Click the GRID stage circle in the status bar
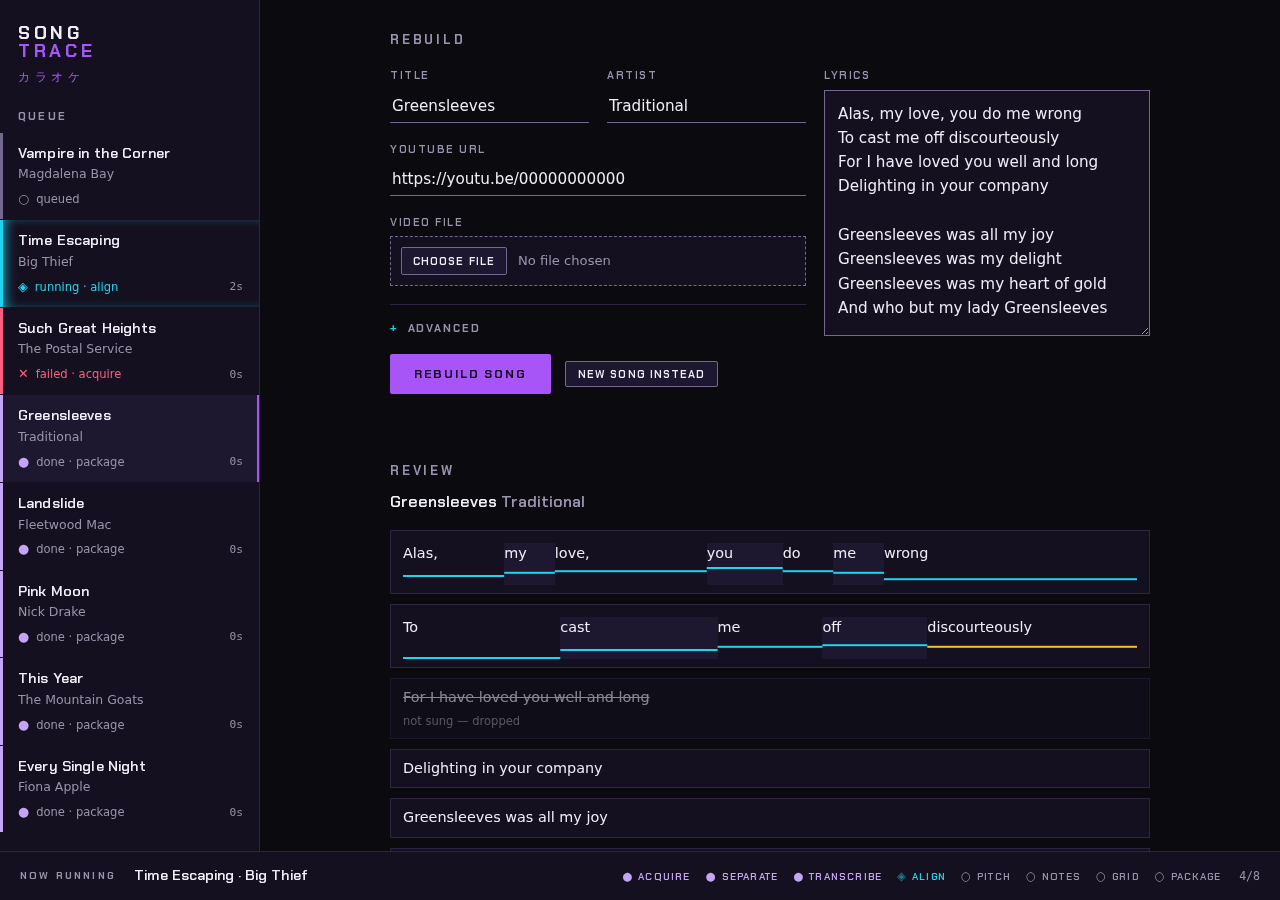 pos(1101,877)
